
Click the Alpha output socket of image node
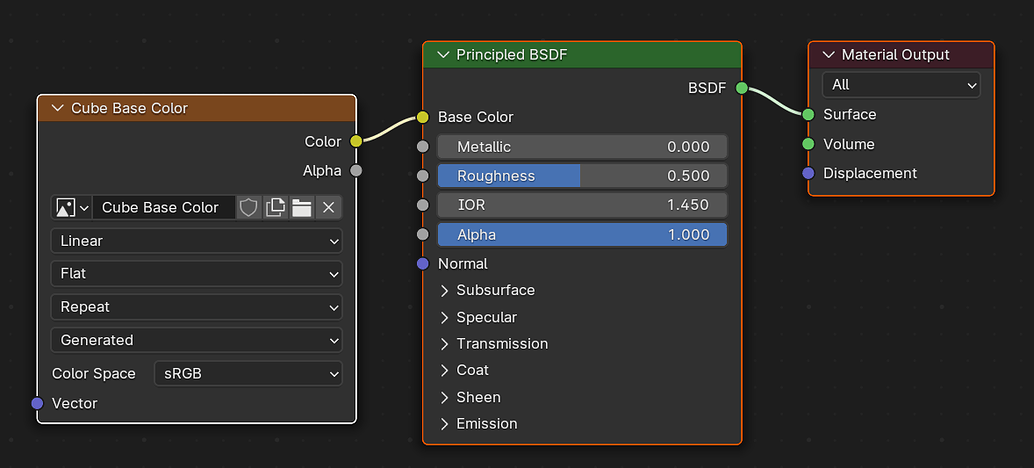click(356, 171)
